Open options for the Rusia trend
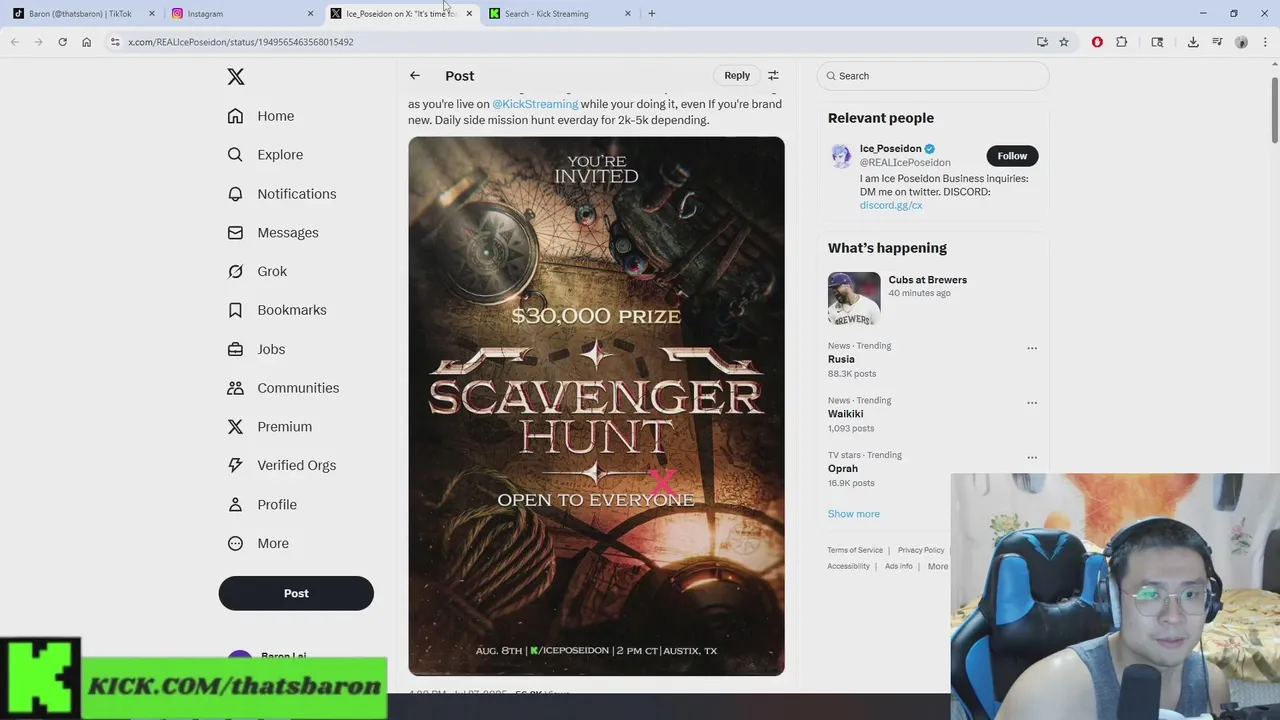 [1032, 349]
